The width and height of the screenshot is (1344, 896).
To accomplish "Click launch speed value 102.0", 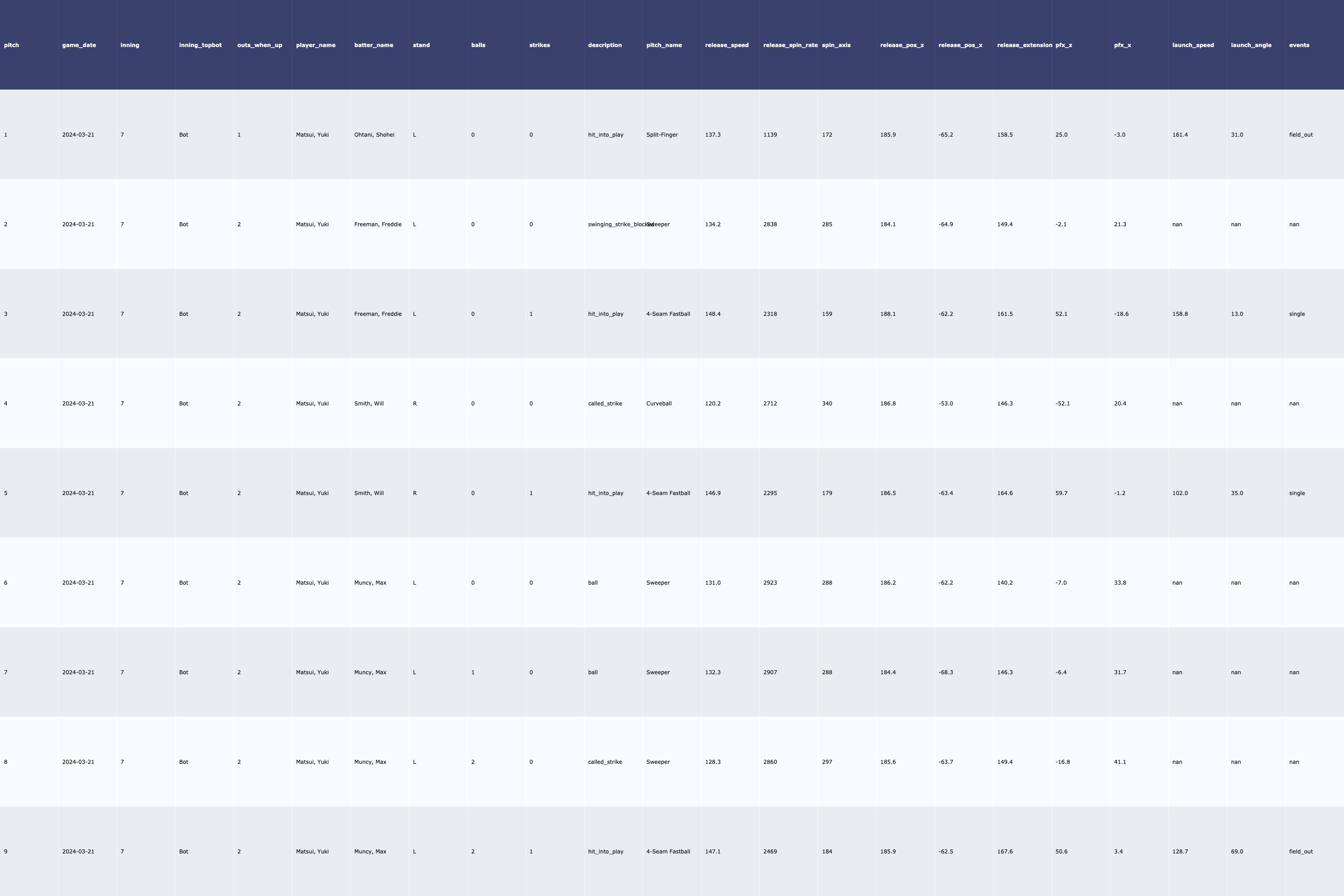I will [1180, 493].
